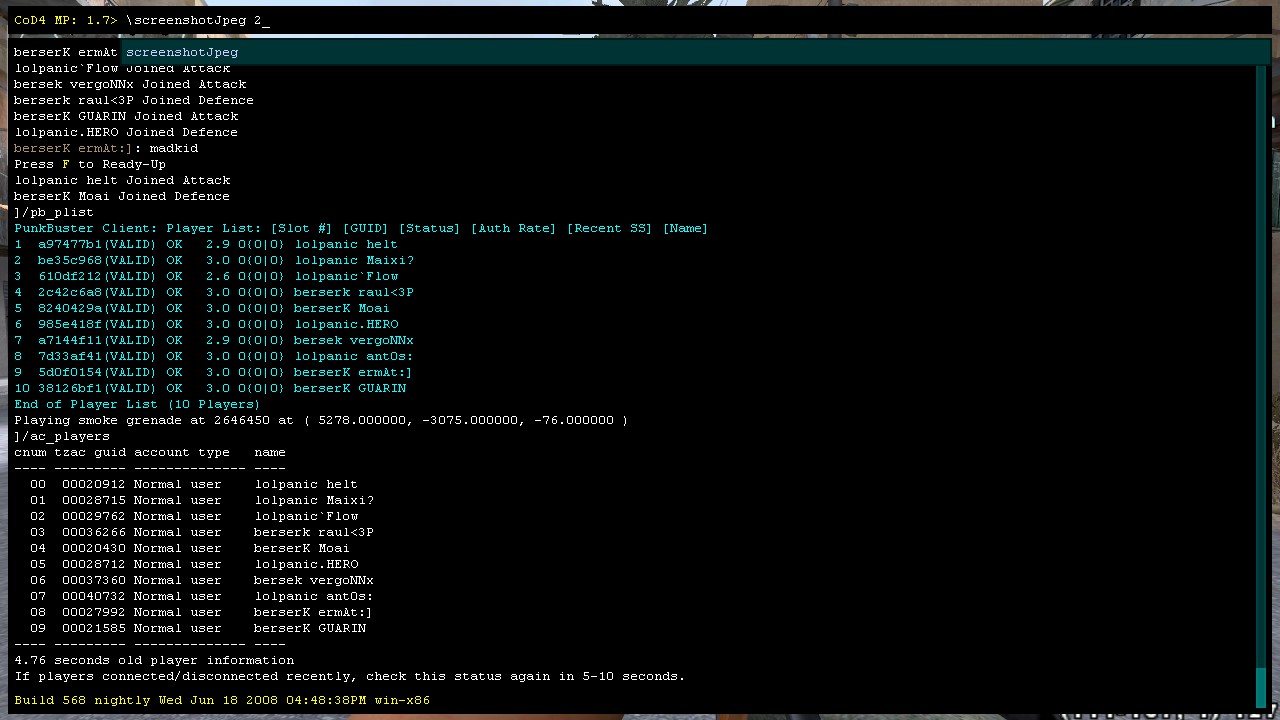Click the ac_players row with tzac guid 00020912
The height and width of the screenshot is (720, 1280).
pos(194,484)
